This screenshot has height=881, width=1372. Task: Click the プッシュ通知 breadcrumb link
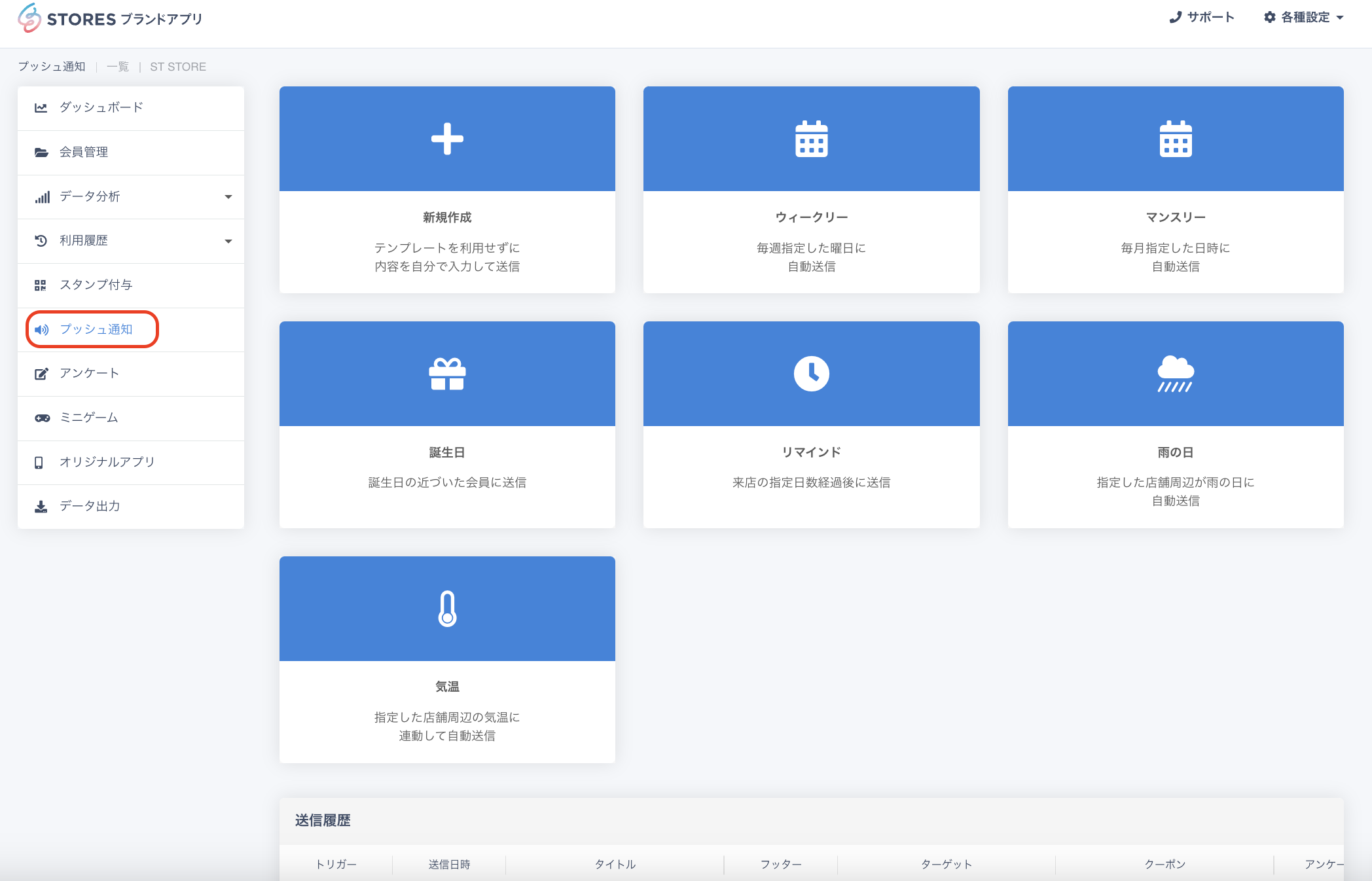(52, 67)
